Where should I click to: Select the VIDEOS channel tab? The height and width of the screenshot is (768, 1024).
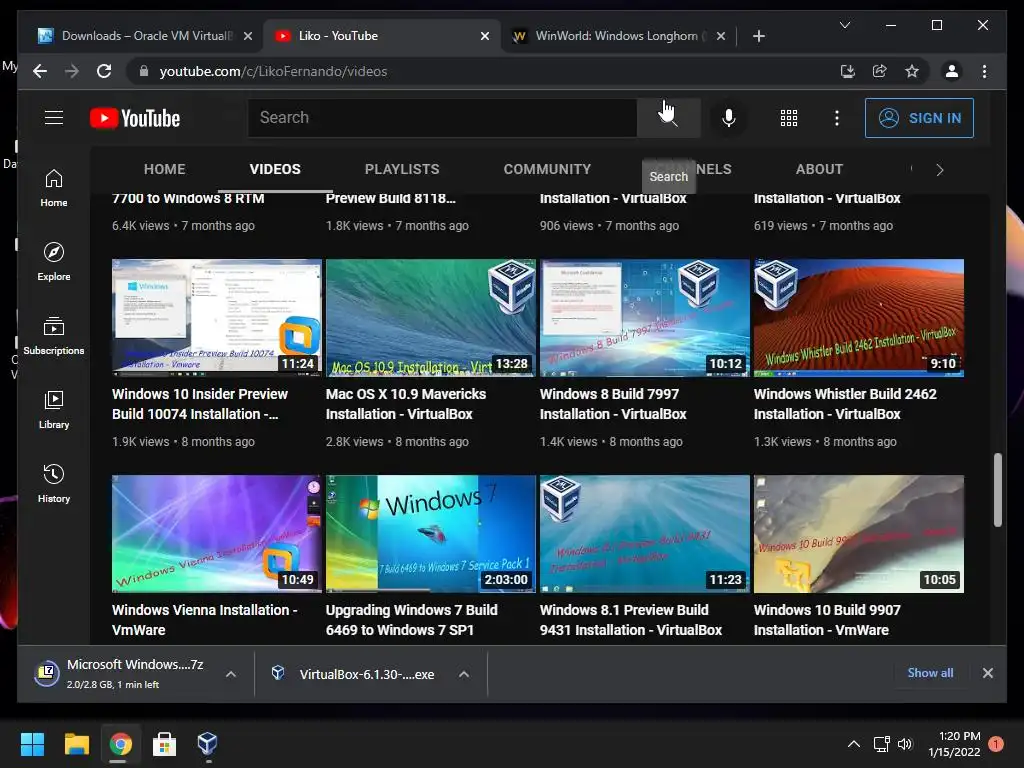click(x=275, y=169)
